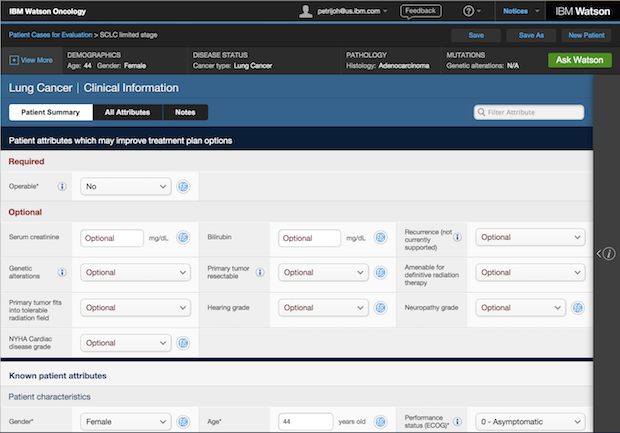Click info icon for Performance status ECOG

coord(457,422)
